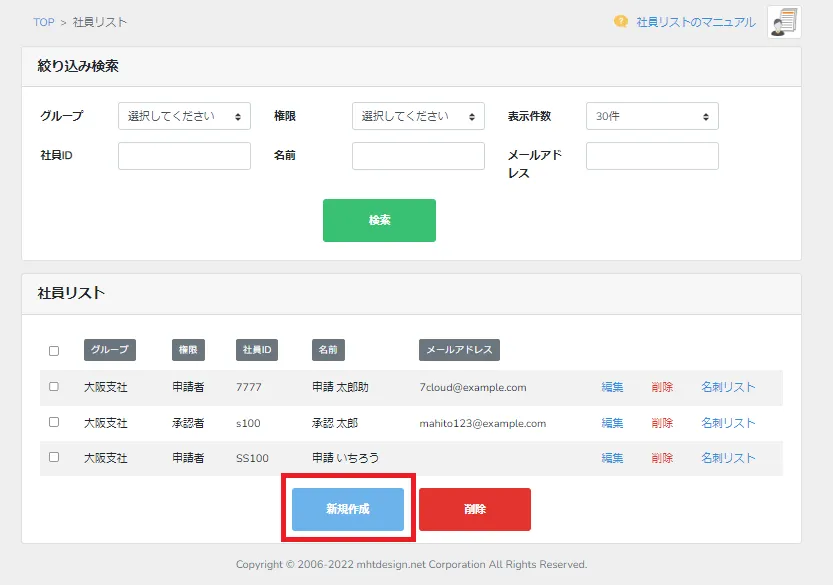Viewport: 833px width, 585px height.
Task: Sort the list by グループ column header
Action: 109,349
